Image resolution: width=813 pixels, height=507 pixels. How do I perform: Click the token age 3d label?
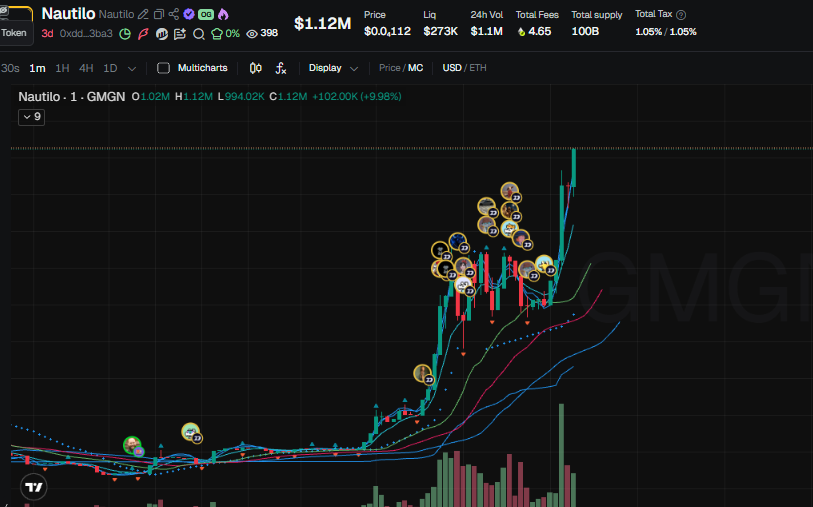(47, 34)
